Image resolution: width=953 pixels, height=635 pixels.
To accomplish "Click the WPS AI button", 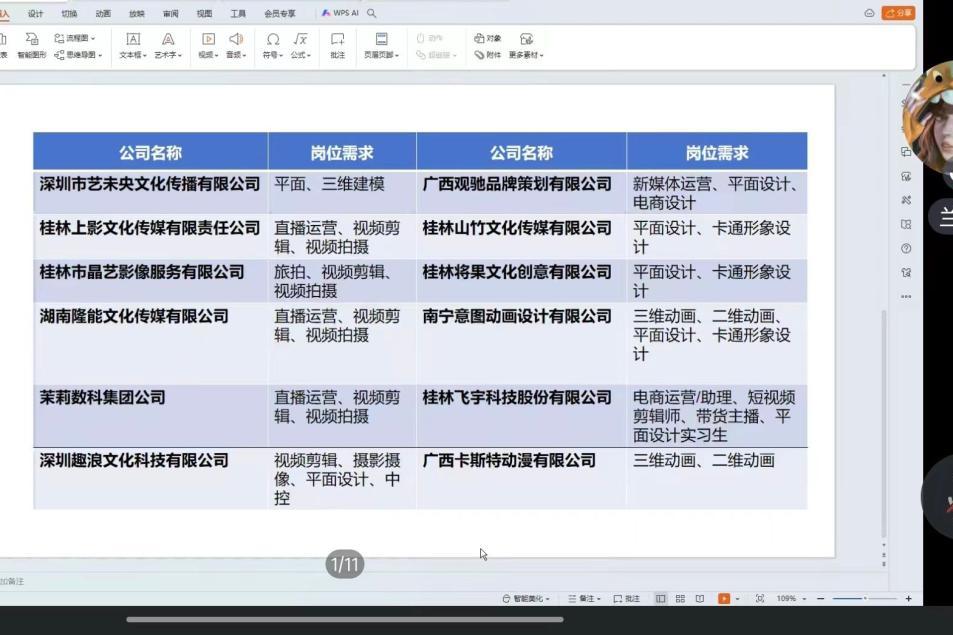I will 340,14.
